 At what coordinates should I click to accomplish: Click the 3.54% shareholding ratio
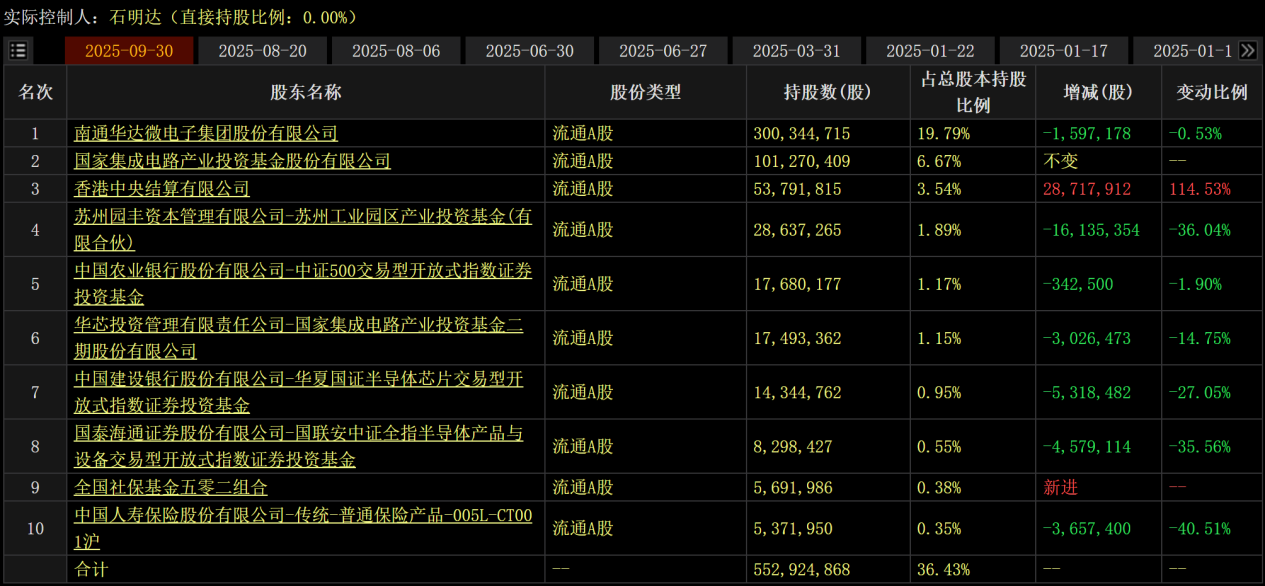[939, 189]
